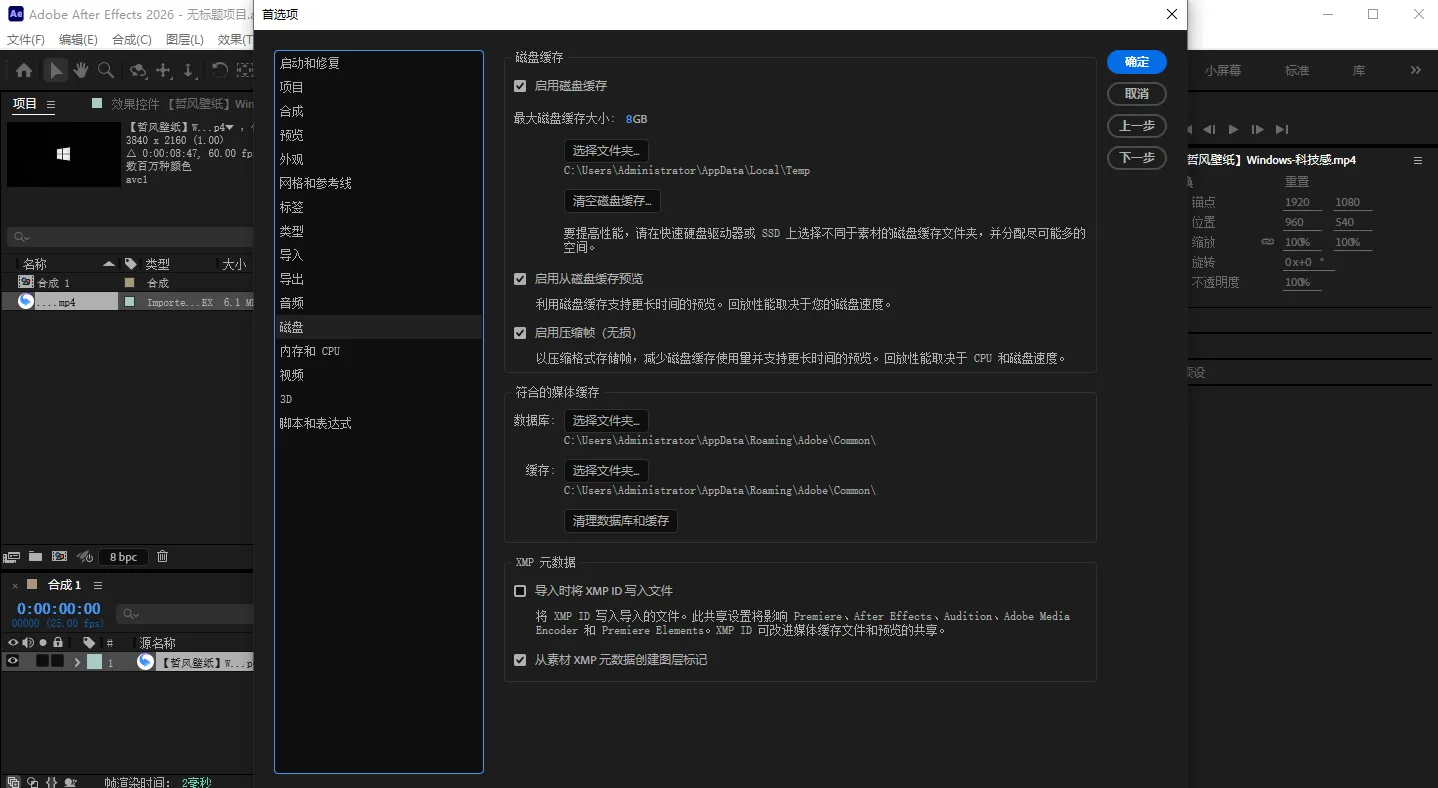Click the 0:00:00:00 timecode field
Viewport: 1438px width, 788px height.
pyautogui.click(x=58, y=608)
